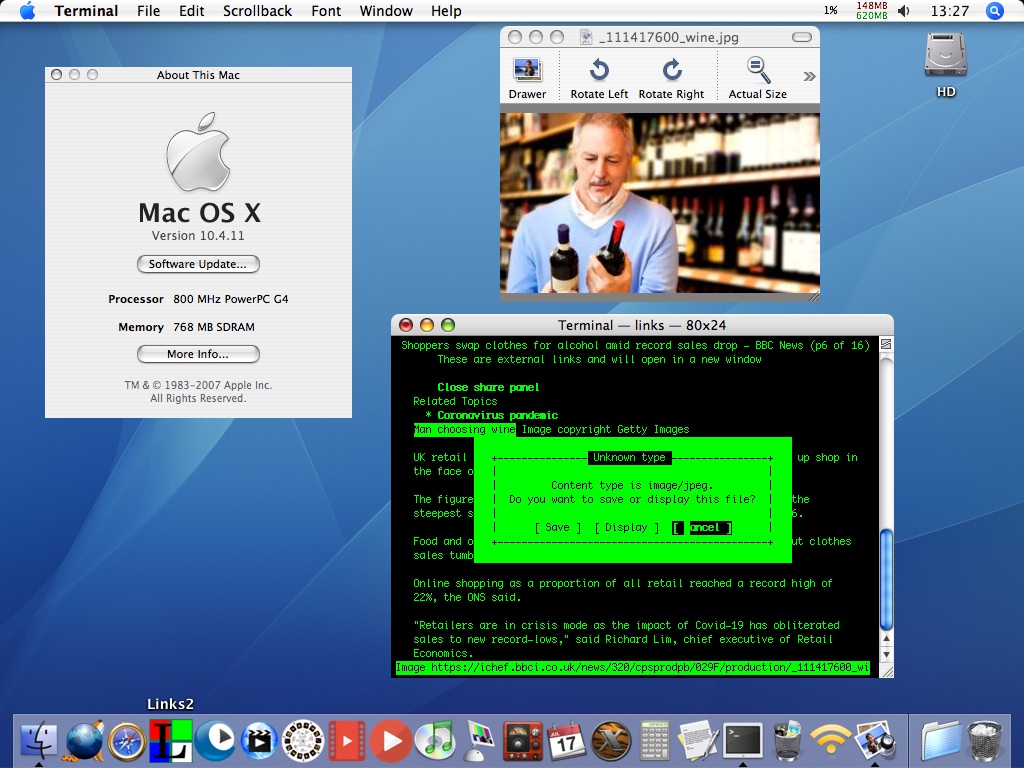This screenshot has height=768, width=1024.
Task: Open Spotlight search icon
Action: coord(994,10)
